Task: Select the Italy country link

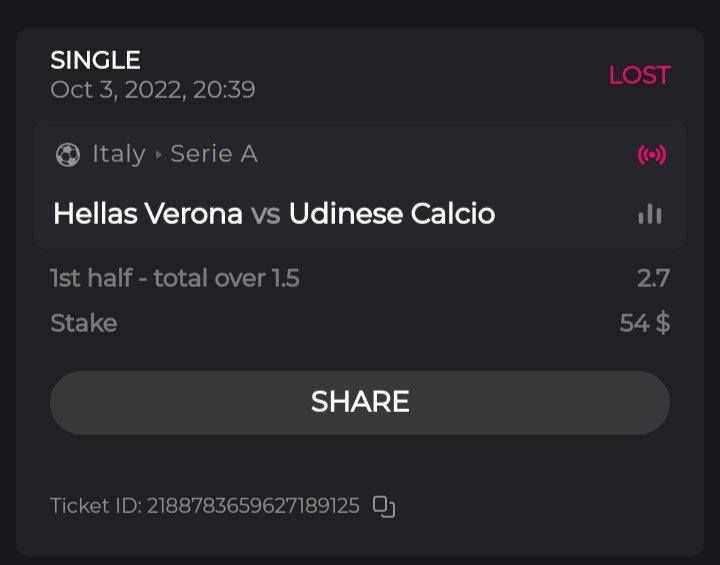Action: coord(119,154)
